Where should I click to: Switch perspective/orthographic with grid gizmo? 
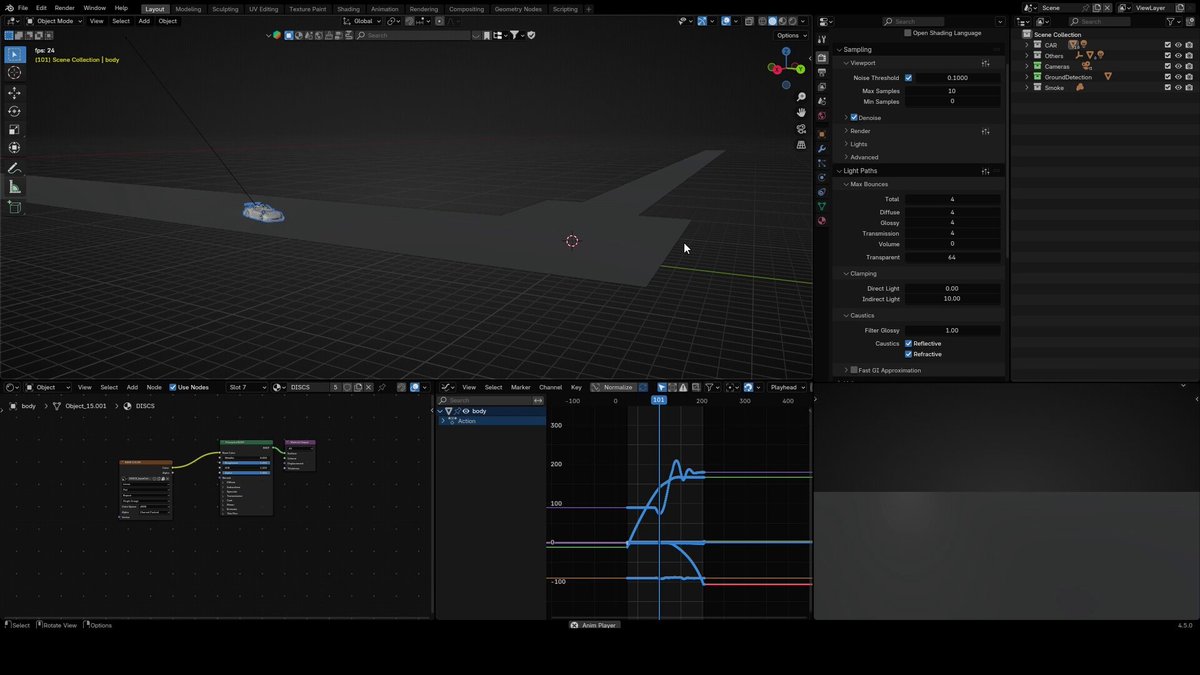[x=801, y=145]
